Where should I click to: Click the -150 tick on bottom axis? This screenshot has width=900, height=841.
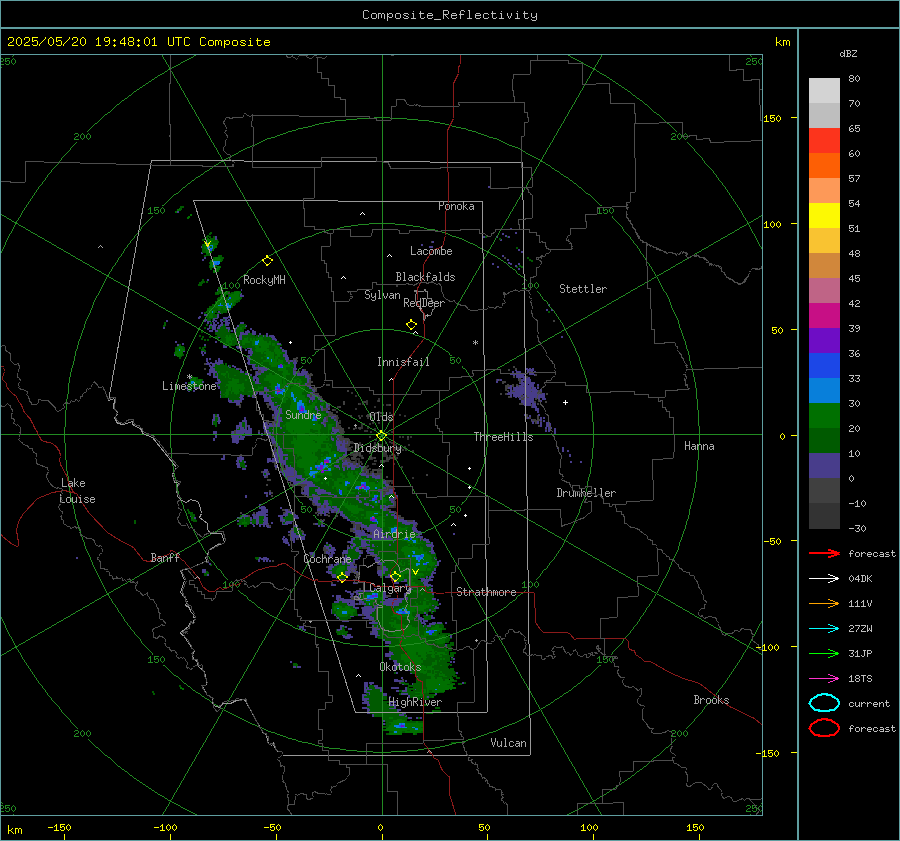59,827
